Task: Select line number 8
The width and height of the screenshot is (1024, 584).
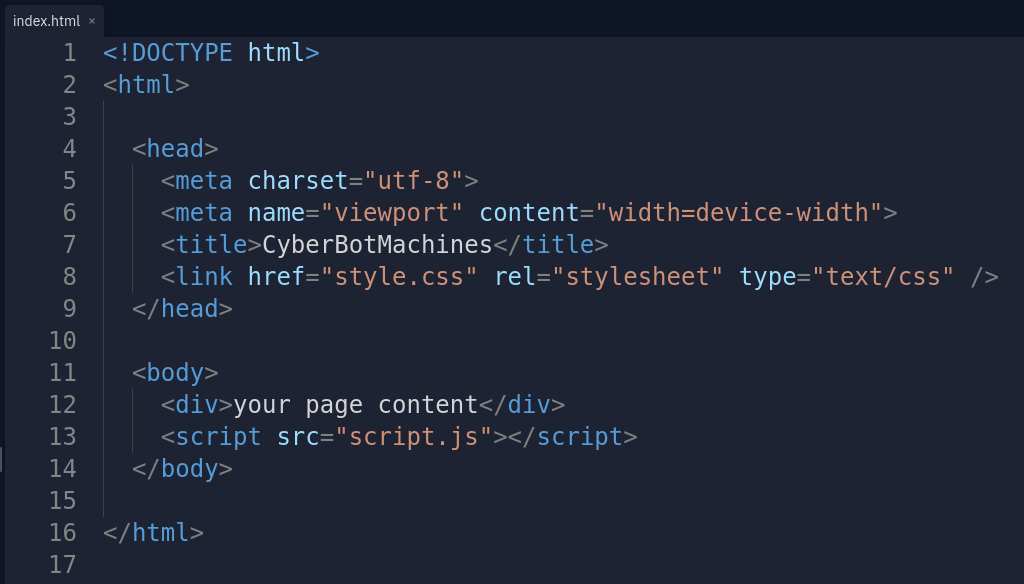Action: [69, 276]
